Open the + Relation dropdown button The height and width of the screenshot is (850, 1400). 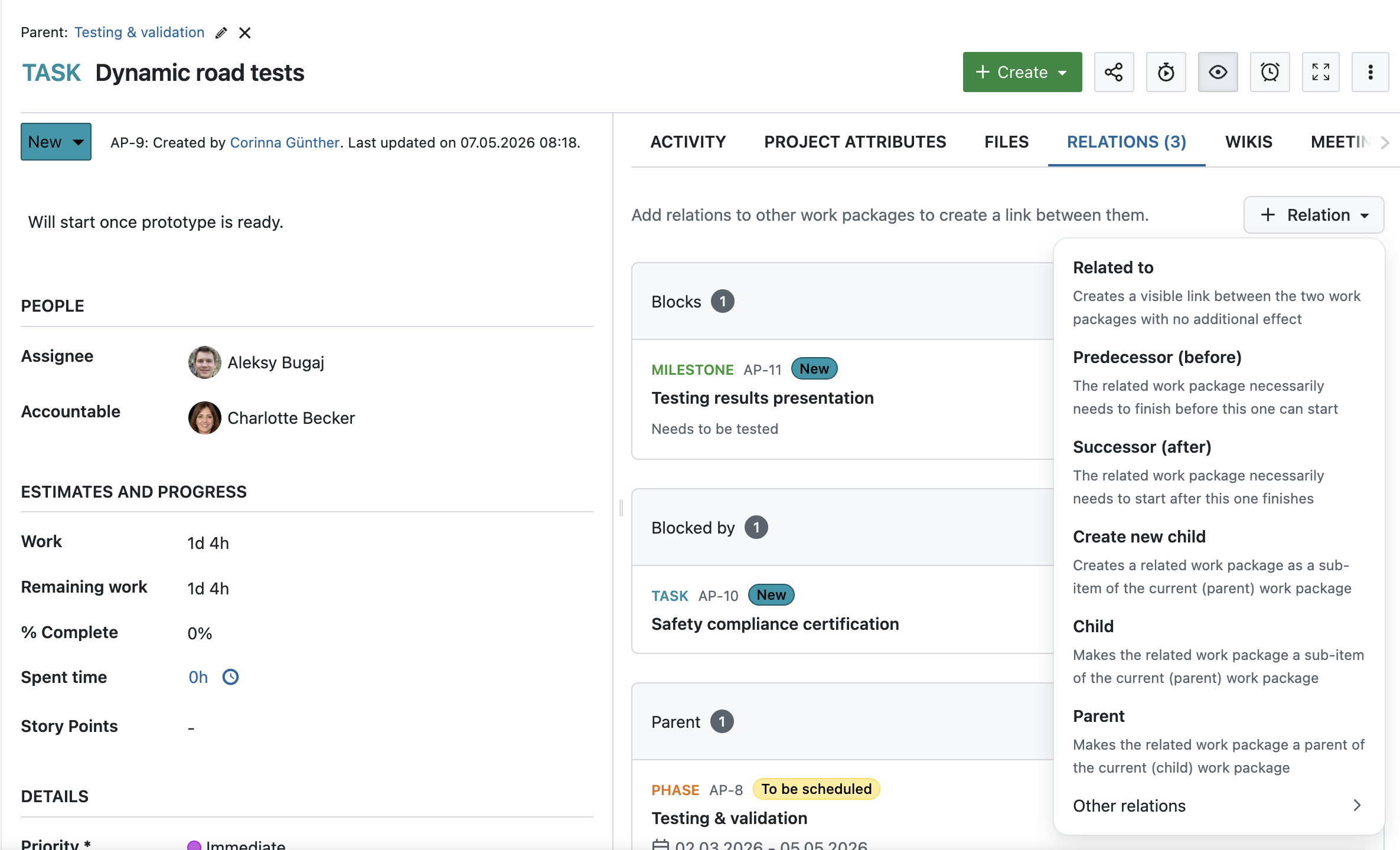(x=1314, y=215)
